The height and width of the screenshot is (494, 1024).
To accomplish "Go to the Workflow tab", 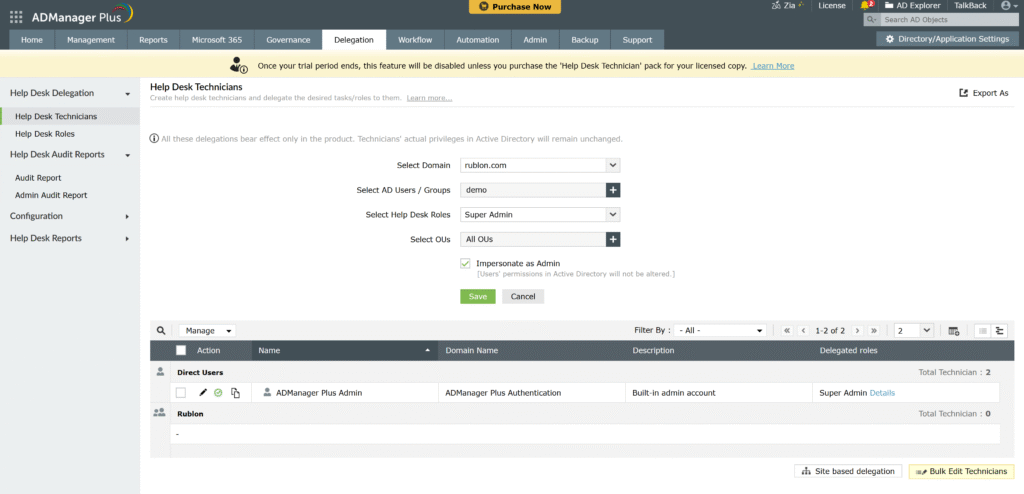I will click(x=415, y=40).
